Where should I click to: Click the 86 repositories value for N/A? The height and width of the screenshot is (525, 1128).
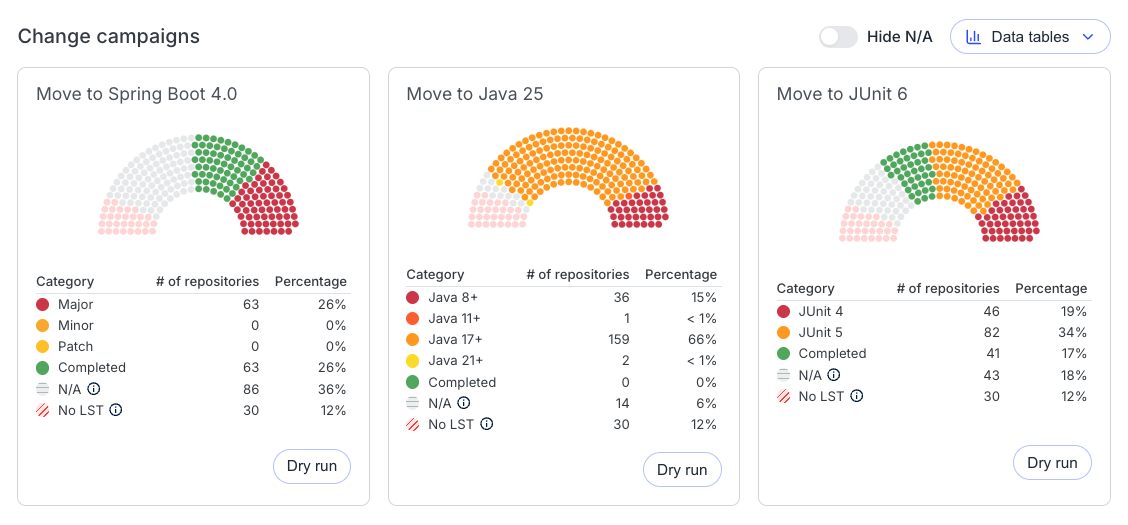pos(251,389)
